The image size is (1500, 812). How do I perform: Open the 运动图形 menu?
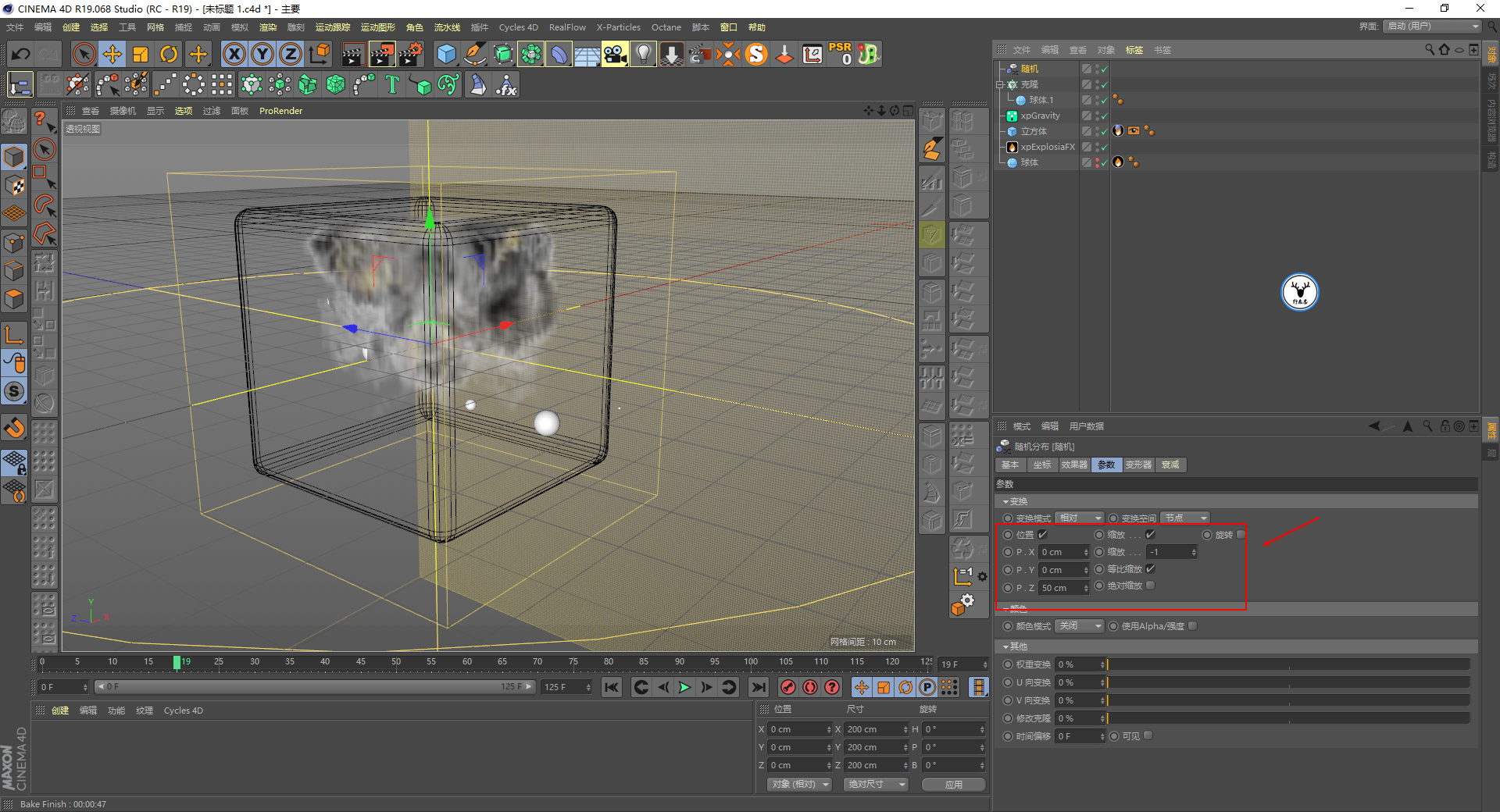[377, 27]
